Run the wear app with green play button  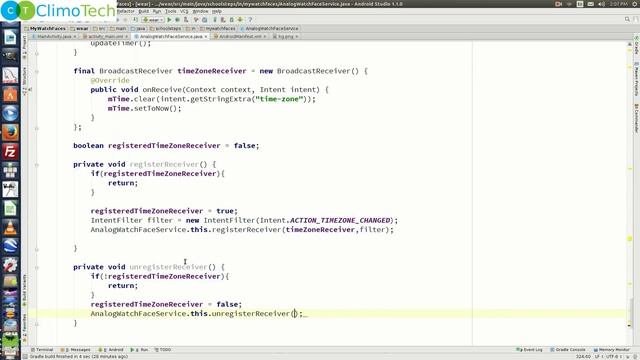(169, 20)
